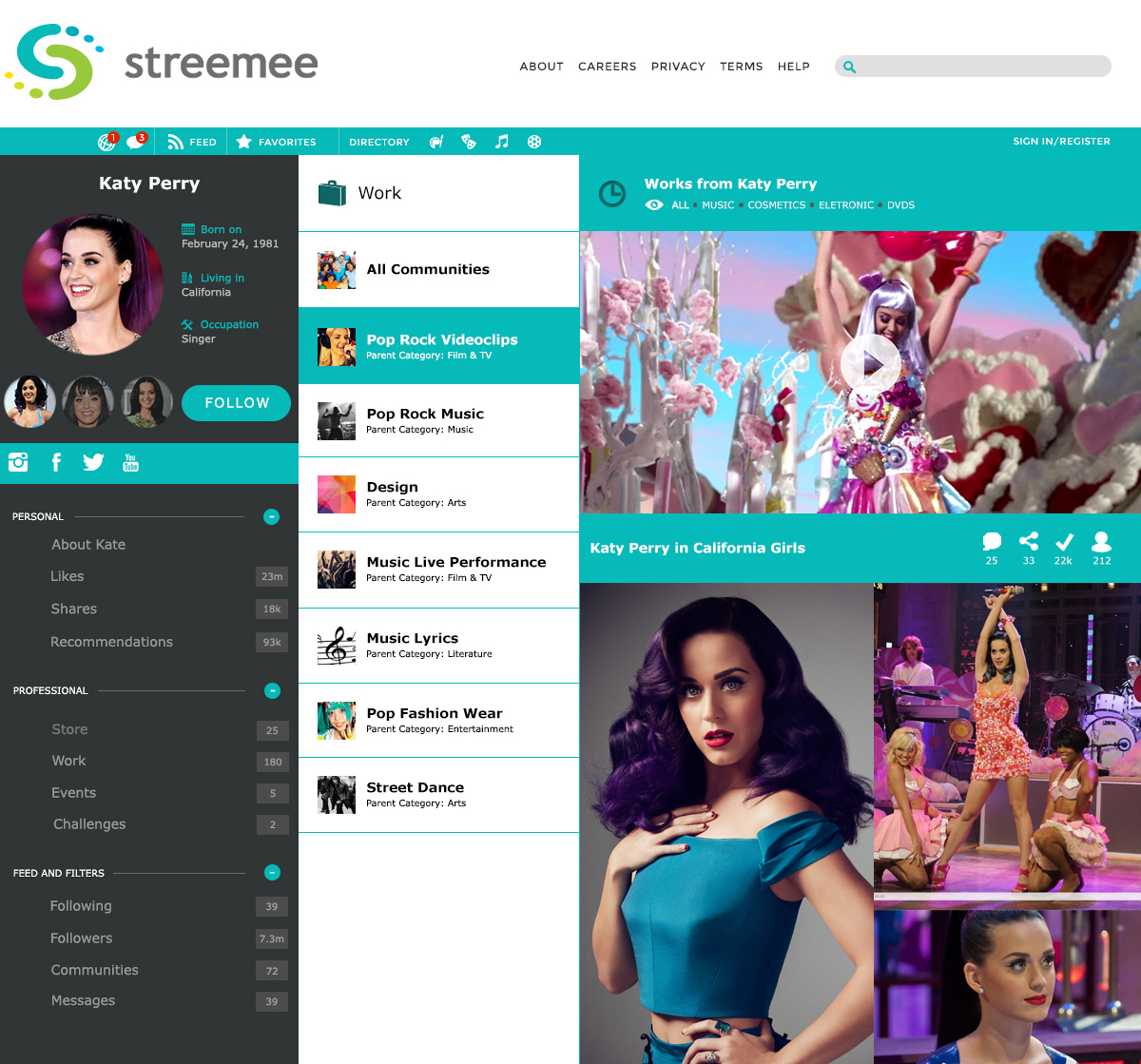Image resolution: width=1141 pixels, height=1064 pixels.
Task: Open Katy Perry's Twitter link
Action: click(x=93, y=462)
